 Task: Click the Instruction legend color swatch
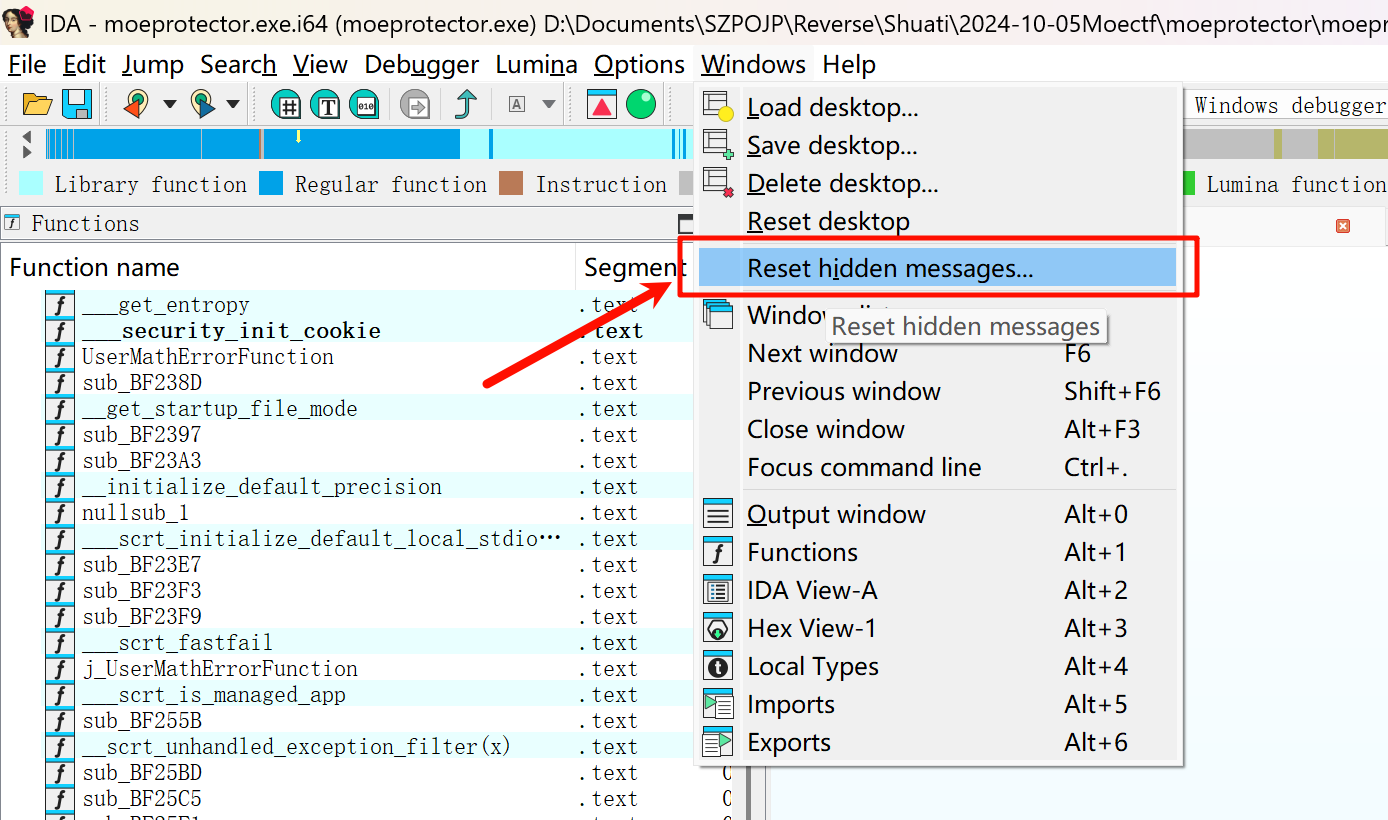pyautogui.click(x=511, y=184)
